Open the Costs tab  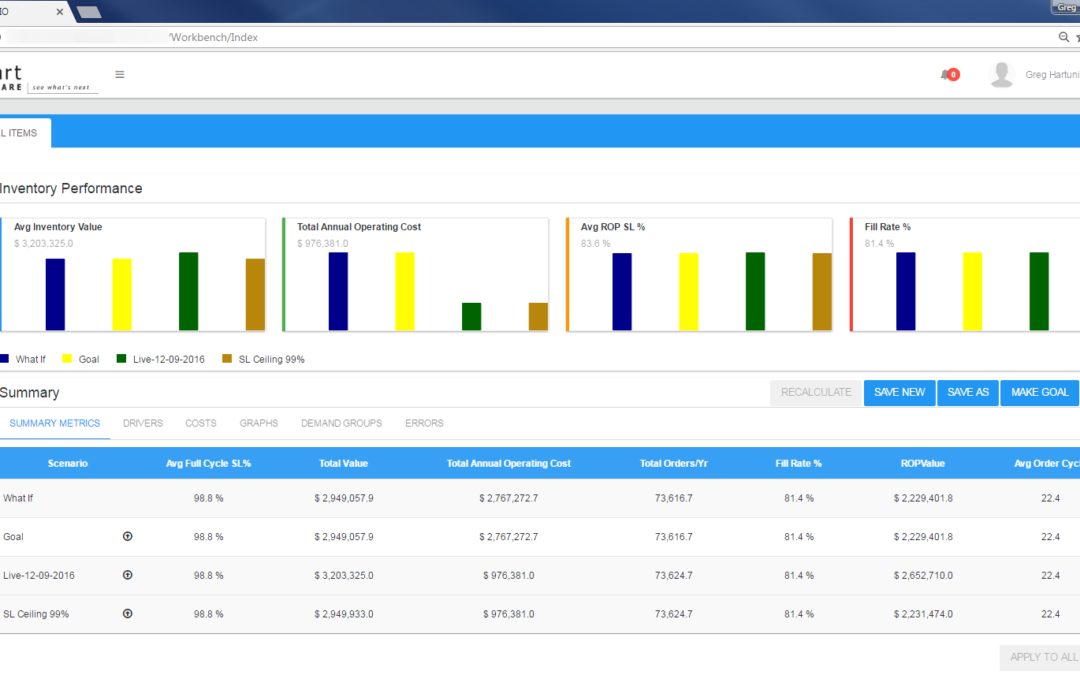(200, 423)
